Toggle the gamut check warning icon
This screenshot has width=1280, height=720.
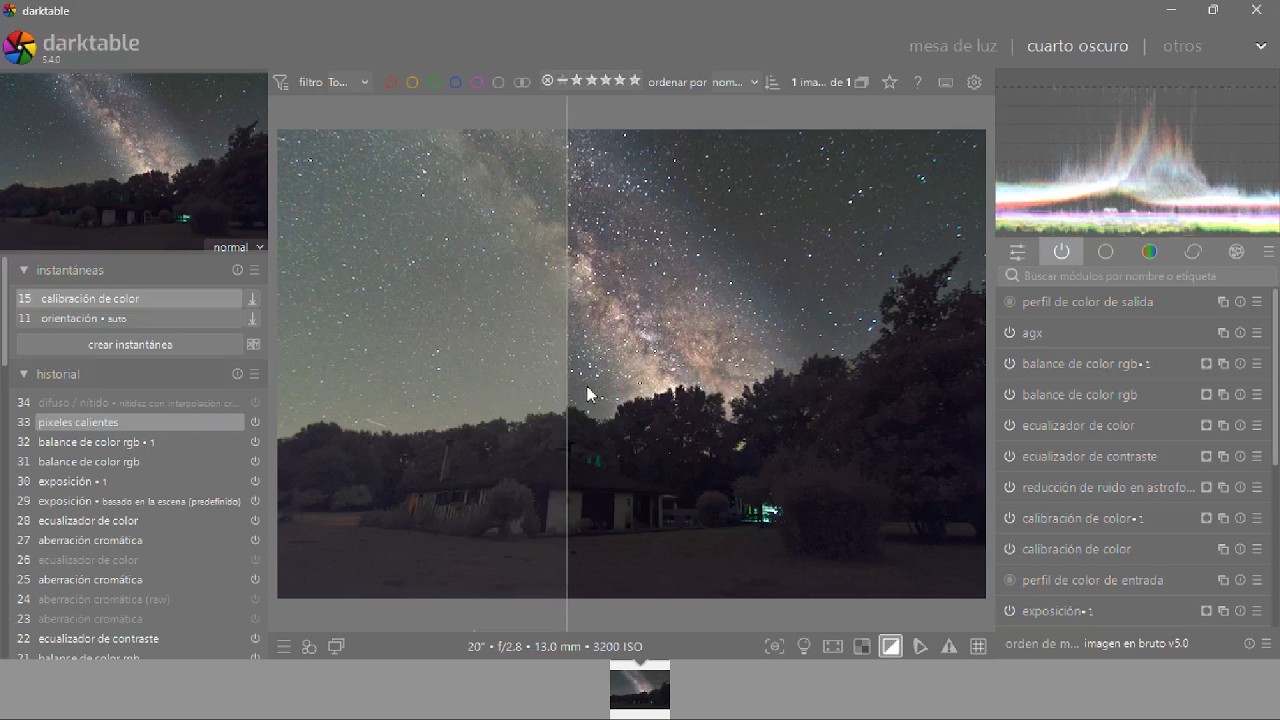[950, 647]
